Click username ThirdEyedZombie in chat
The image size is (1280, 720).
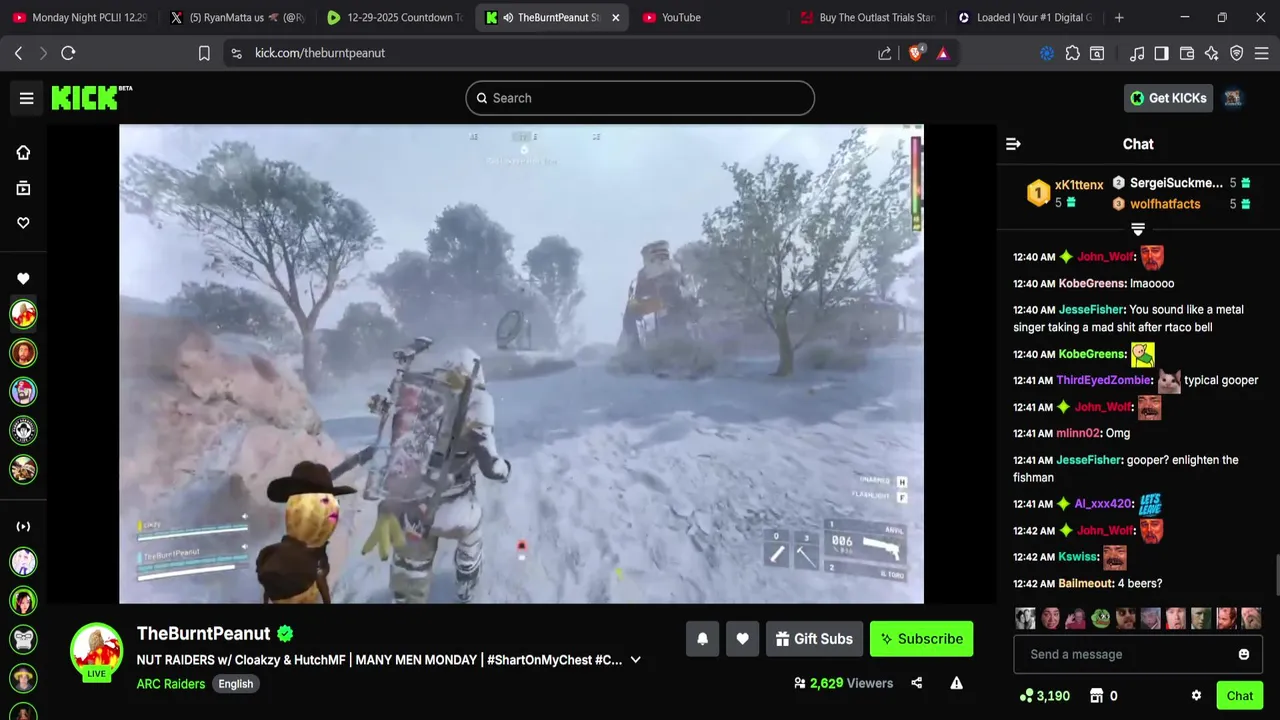tap(1104, 380)
